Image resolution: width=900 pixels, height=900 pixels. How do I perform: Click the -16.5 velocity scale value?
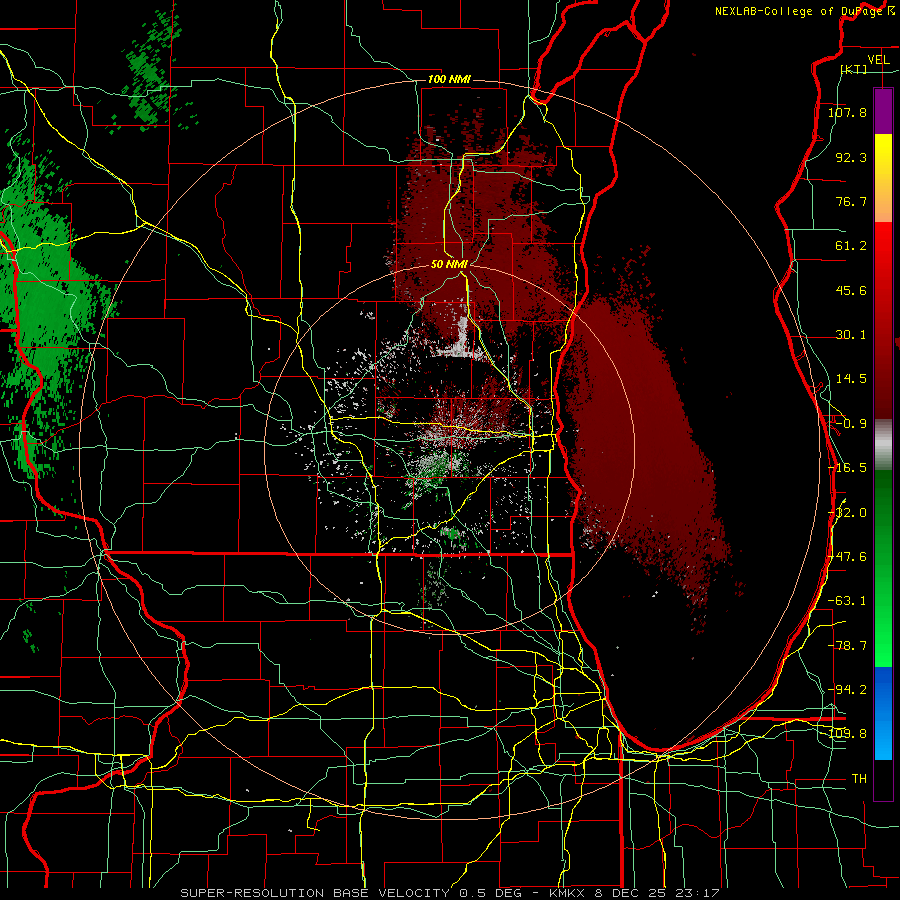pyautogui.click(x=848, y=468)
